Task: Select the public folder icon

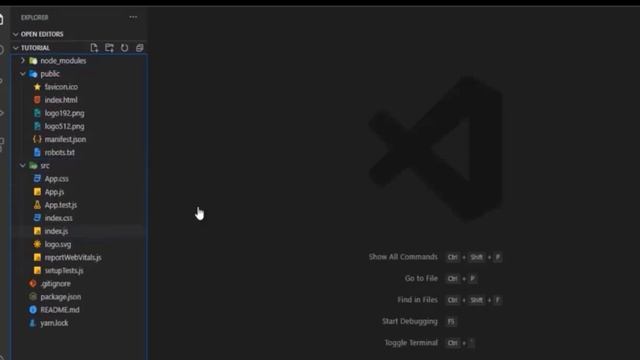Action: [33, 74]
